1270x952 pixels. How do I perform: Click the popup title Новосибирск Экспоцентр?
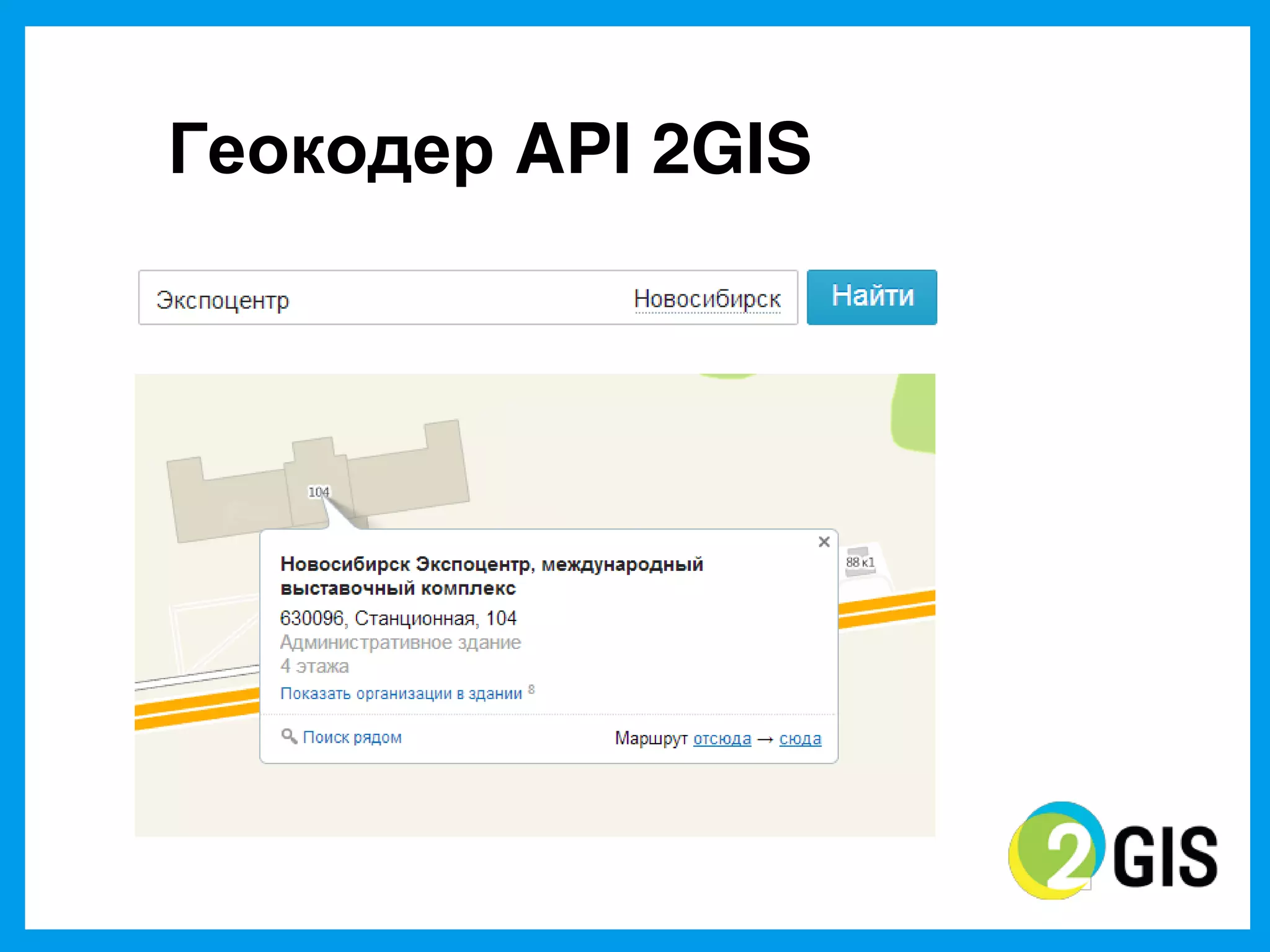tap(492, 576)
